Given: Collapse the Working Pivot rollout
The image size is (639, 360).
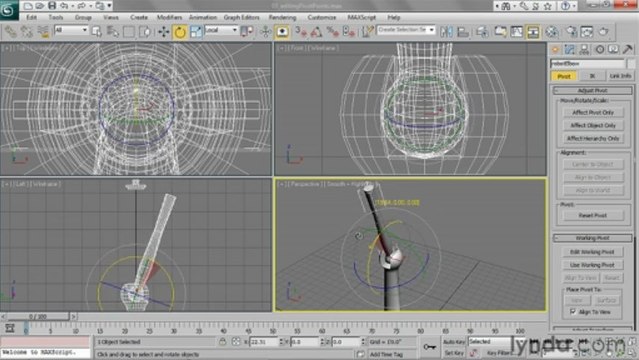Looking at the screenshot, I should point(593,238).
